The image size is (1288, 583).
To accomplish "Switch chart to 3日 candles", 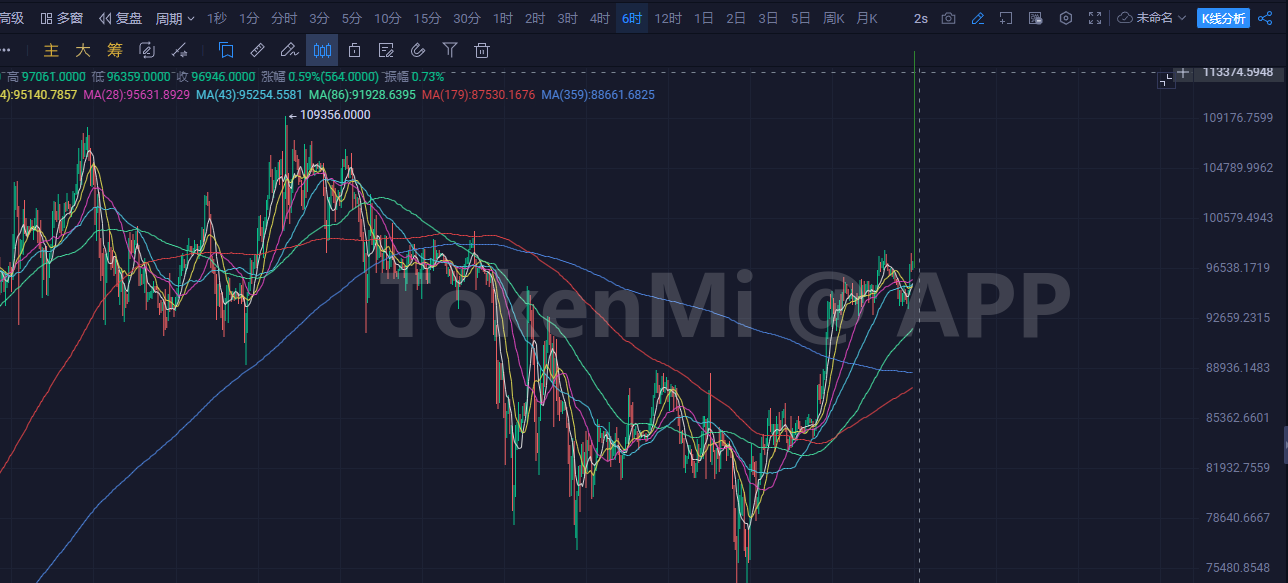I will [768, 18].
